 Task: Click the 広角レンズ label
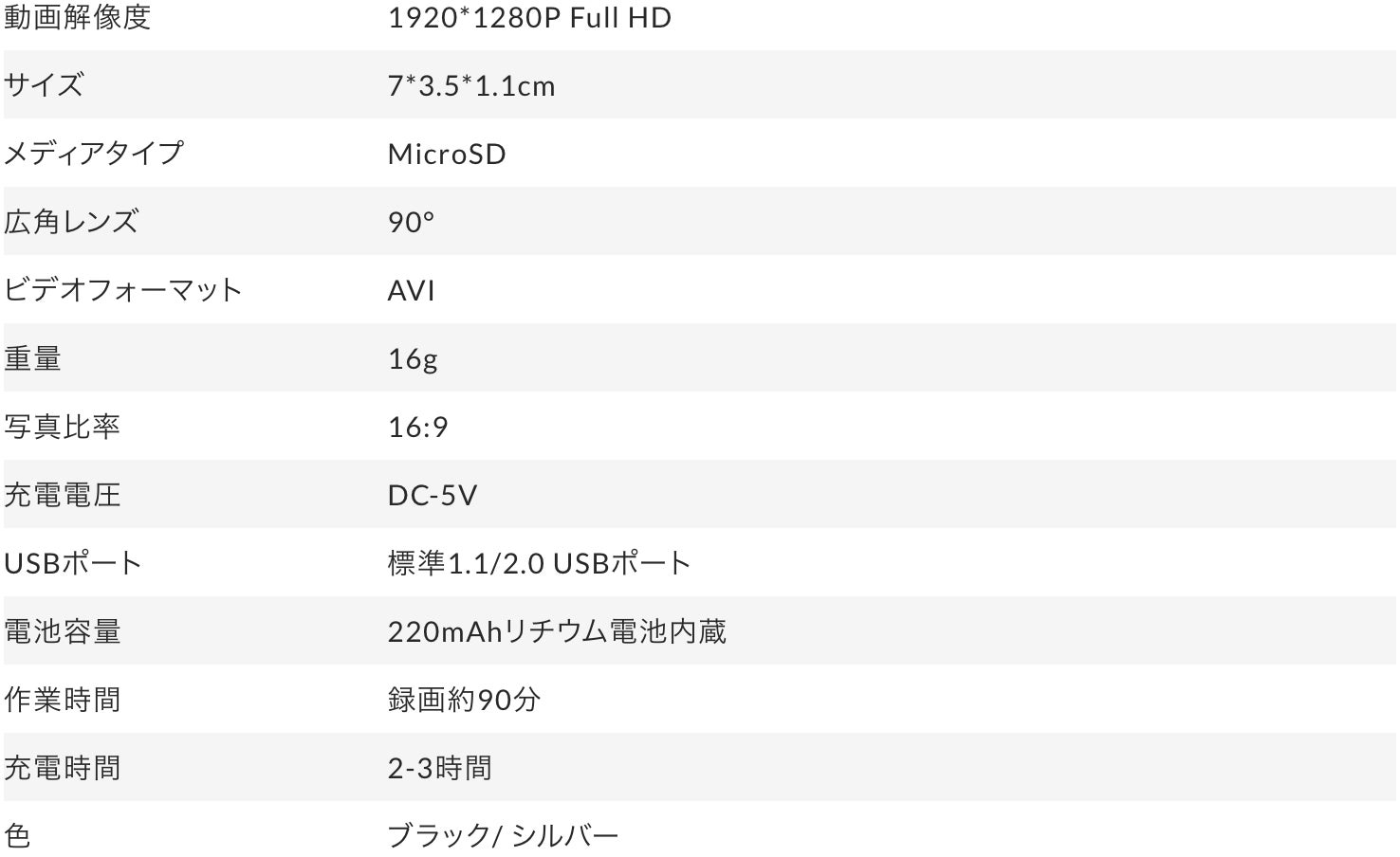pos(71,222)
